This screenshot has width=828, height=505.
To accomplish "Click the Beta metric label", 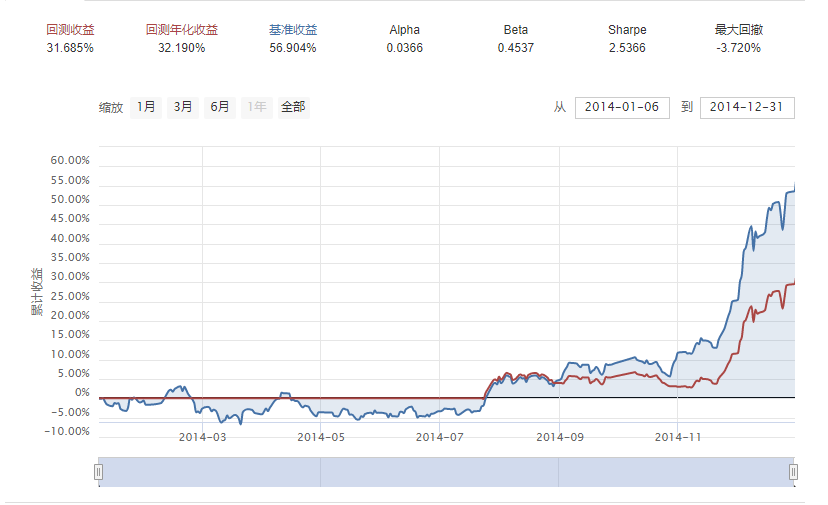I will click(x=516, y=30).
